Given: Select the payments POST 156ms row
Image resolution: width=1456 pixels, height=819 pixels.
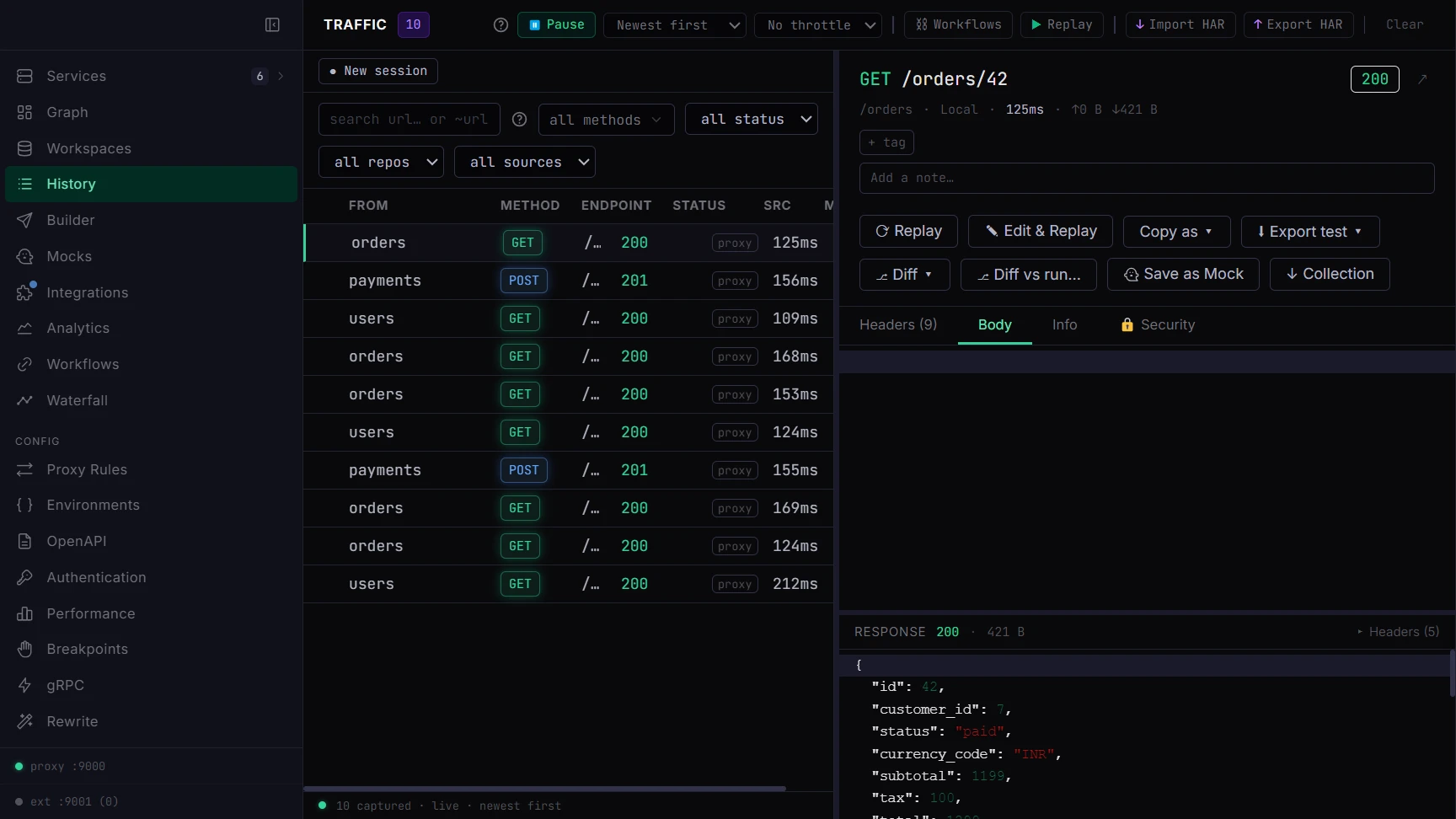Looking at the screenshot, I should tap(569, 281).
